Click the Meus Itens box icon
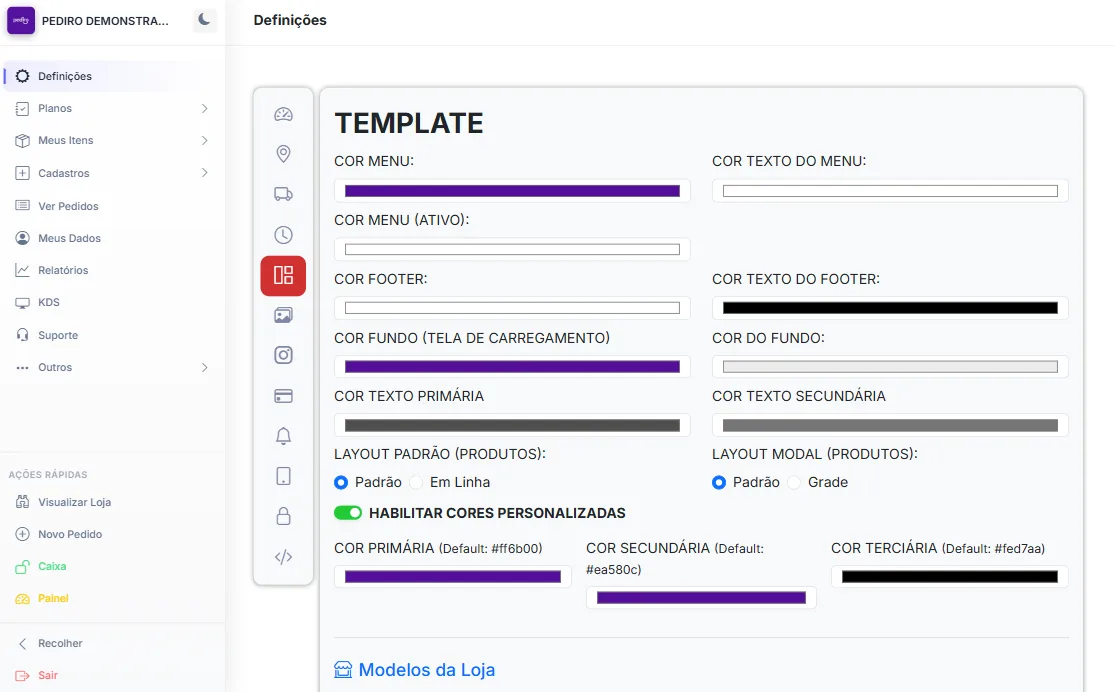 (23, 141)
